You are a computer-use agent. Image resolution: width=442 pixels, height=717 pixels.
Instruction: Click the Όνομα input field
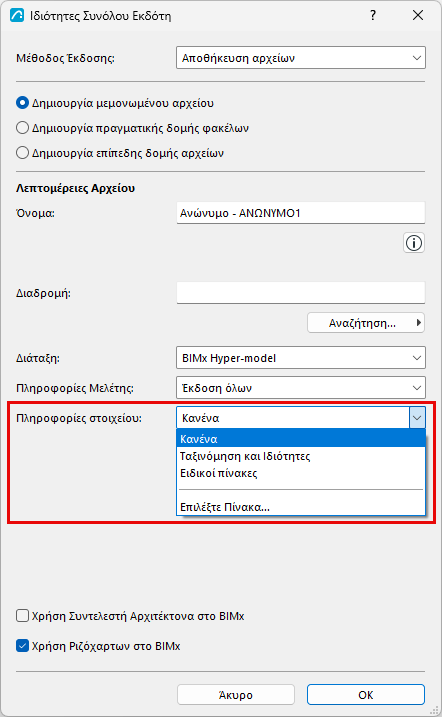(301, 213)
